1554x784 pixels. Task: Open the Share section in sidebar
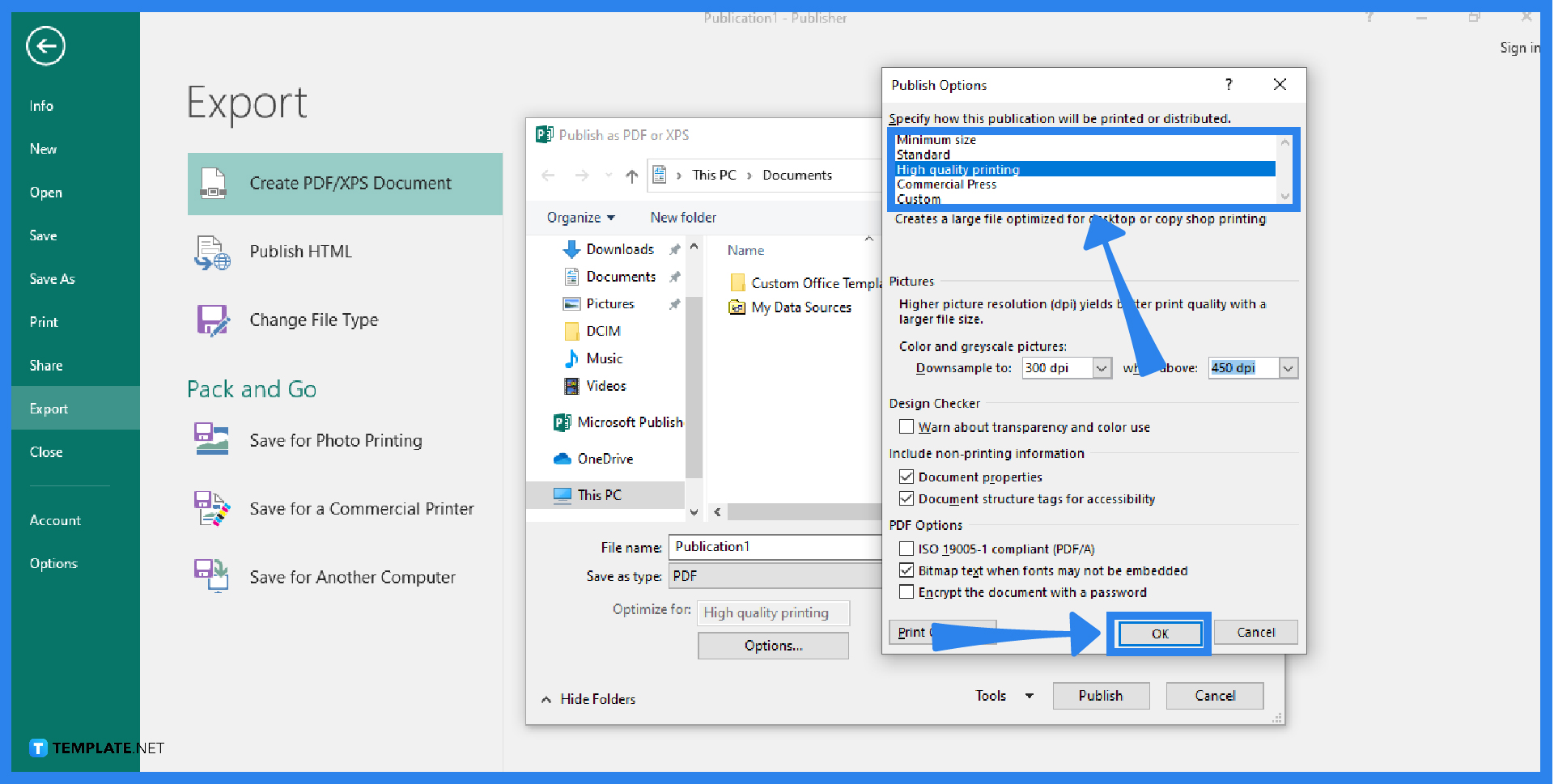click(45, 366)
